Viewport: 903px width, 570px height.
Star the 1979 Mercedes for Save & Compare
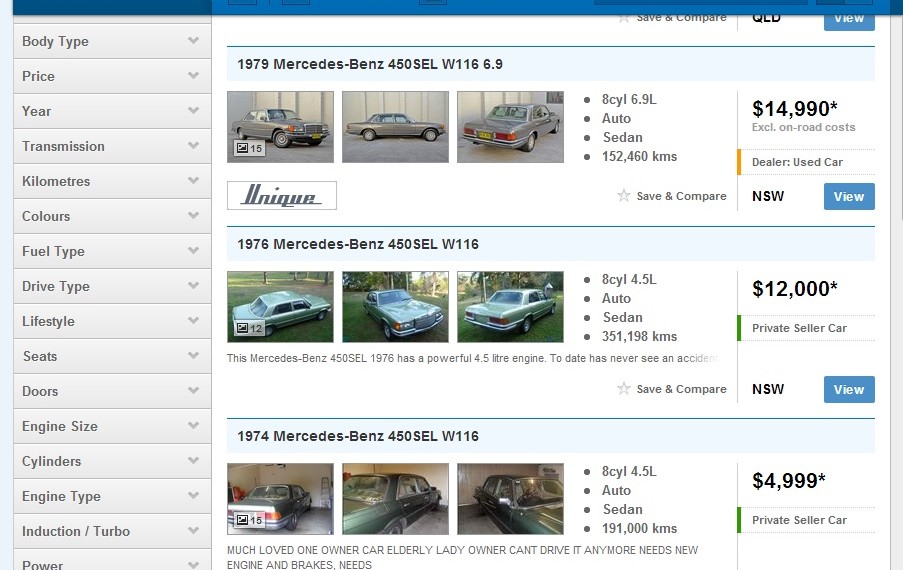click(x=624, y=196)
